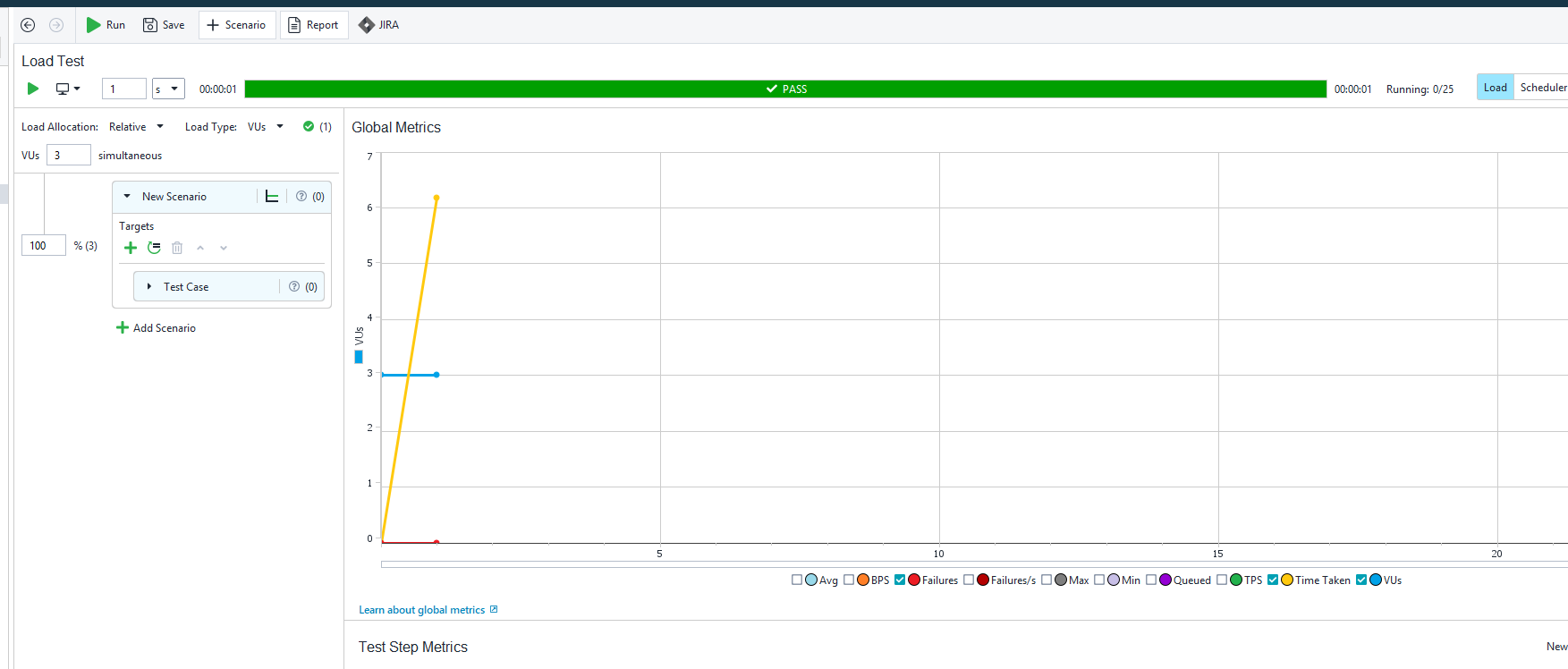Click the green PASS progress bar
Image resolution: width=1568 pixels, height=669 pixels.
tap(784, 89)
